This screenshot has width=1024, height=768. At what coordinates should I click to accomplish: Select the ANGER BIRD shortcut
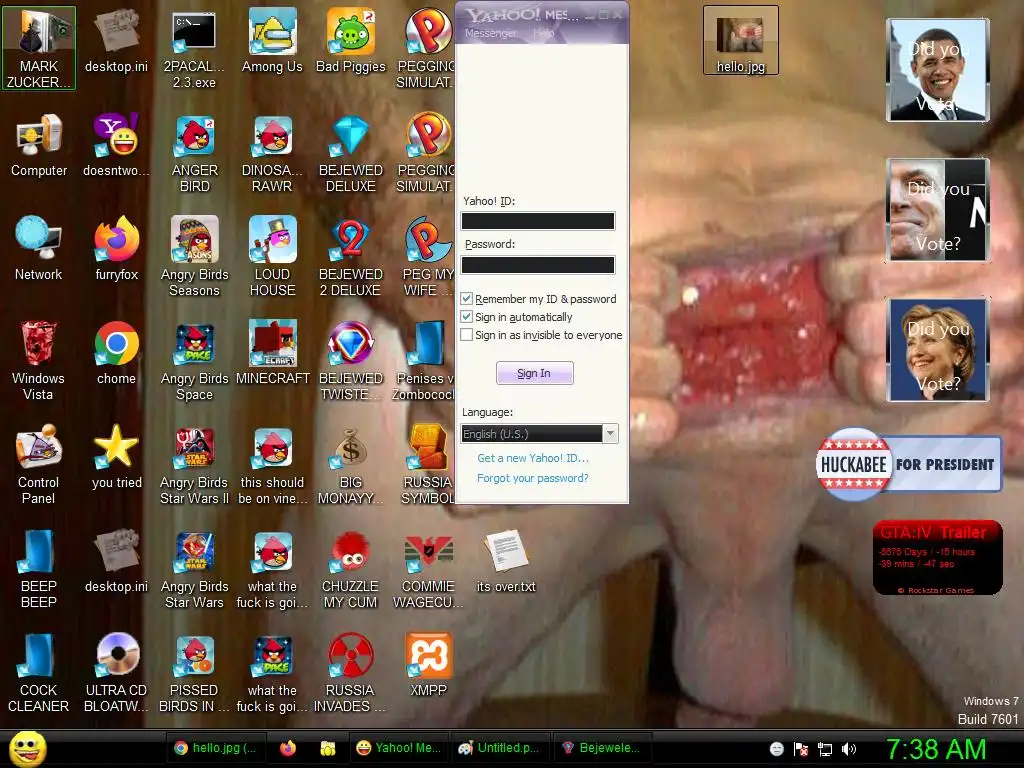point(194,154)
